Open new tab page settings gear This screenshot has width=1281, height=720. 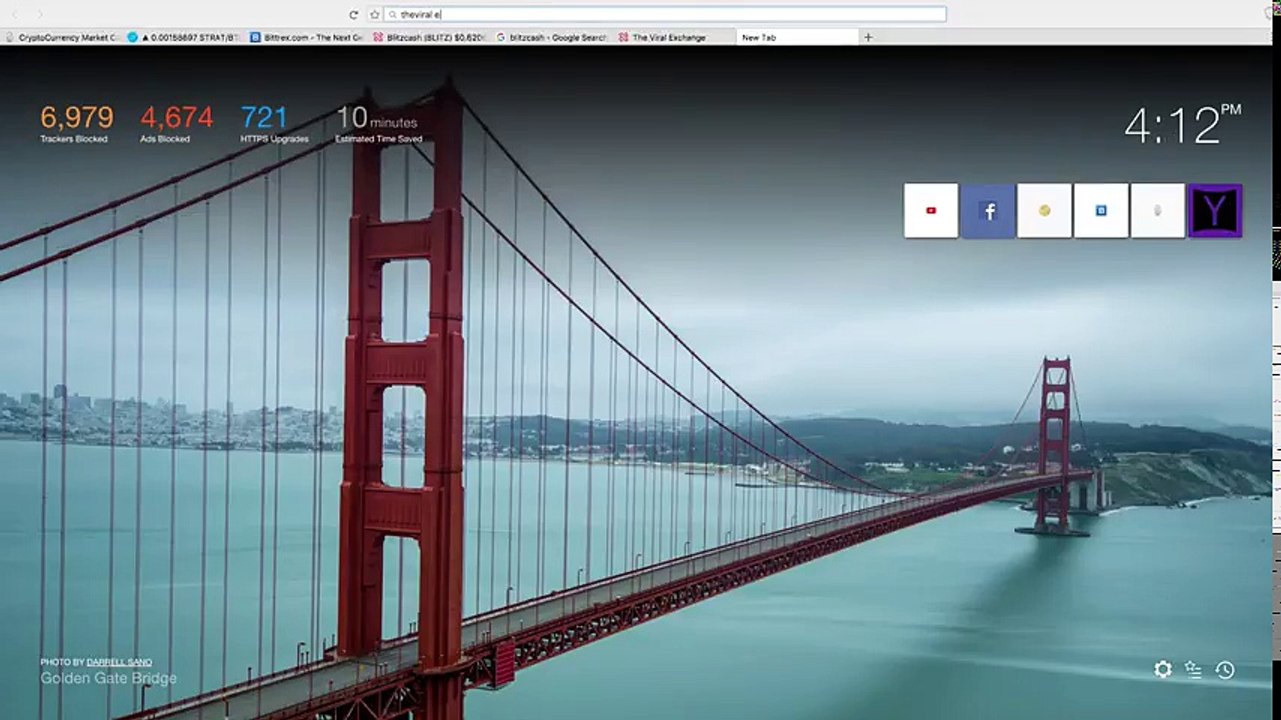tap(1162, 670)
